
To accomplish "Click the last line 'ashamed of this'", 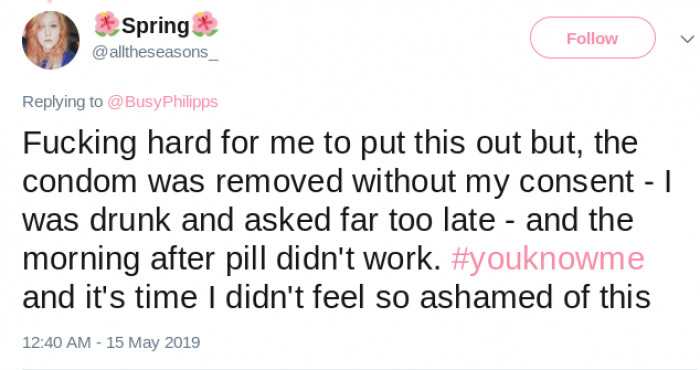I will [x=535, y=298].
